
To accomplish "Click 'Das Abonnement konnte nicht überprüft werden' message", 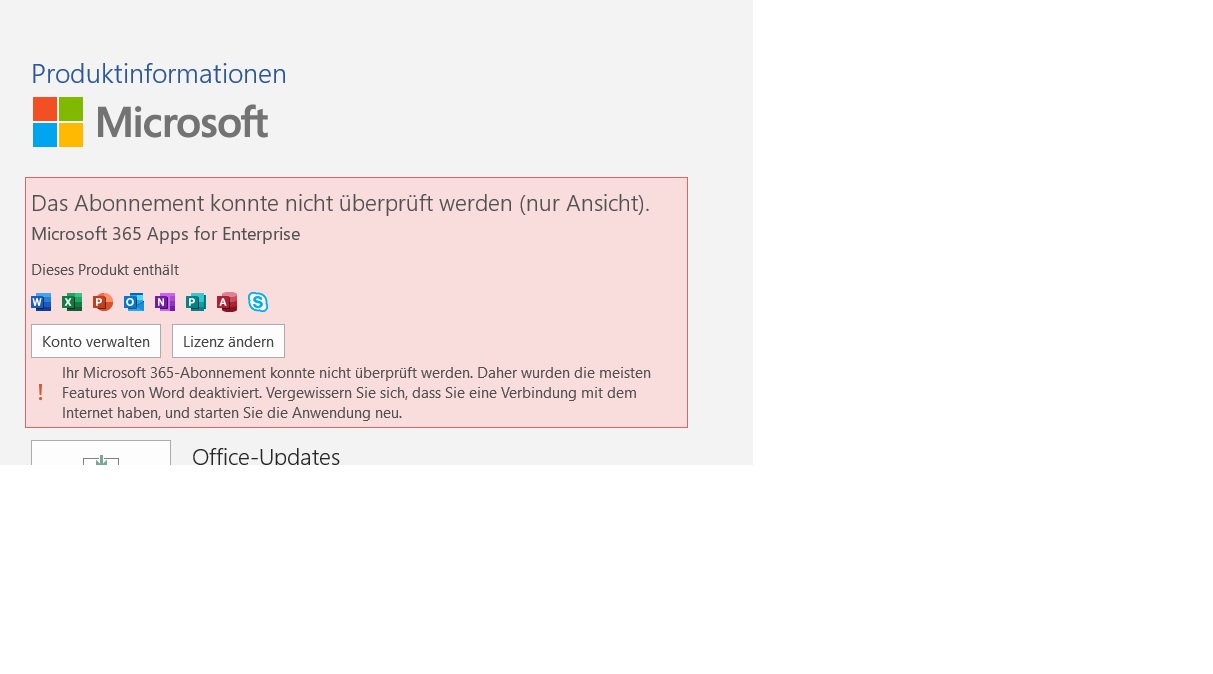I will pyautogui.click(x=341, y=203).
